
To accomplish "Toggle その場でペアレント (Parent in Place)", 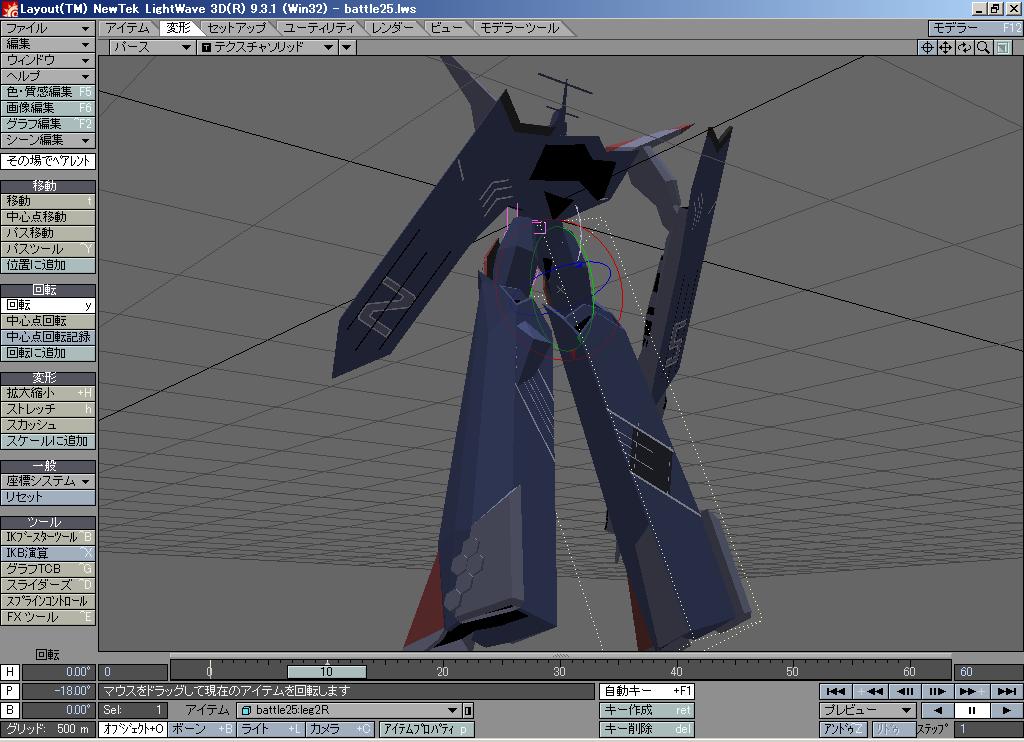I will pyautogui.click(x=48, y=161).
